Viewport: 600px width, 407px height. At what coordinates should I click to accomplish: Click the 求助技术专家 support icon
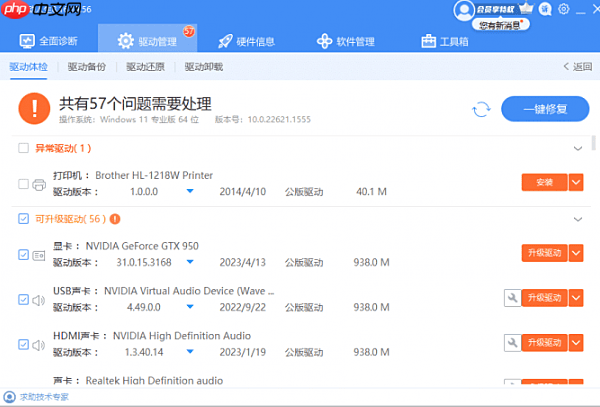[x=9, y=397]
